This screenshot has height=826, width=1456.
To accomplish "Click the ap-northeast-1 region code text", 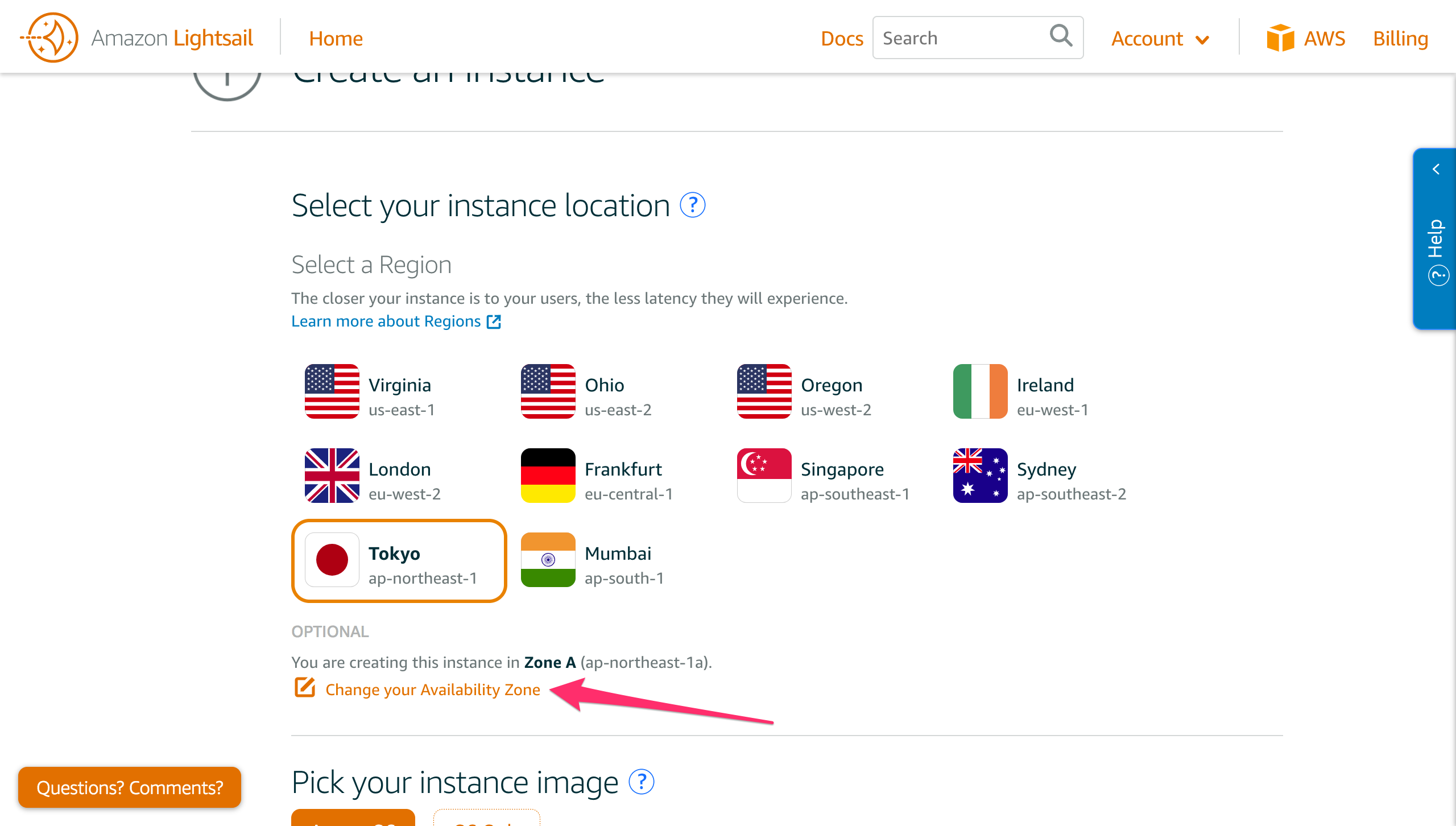I will (x=423, y=579).
